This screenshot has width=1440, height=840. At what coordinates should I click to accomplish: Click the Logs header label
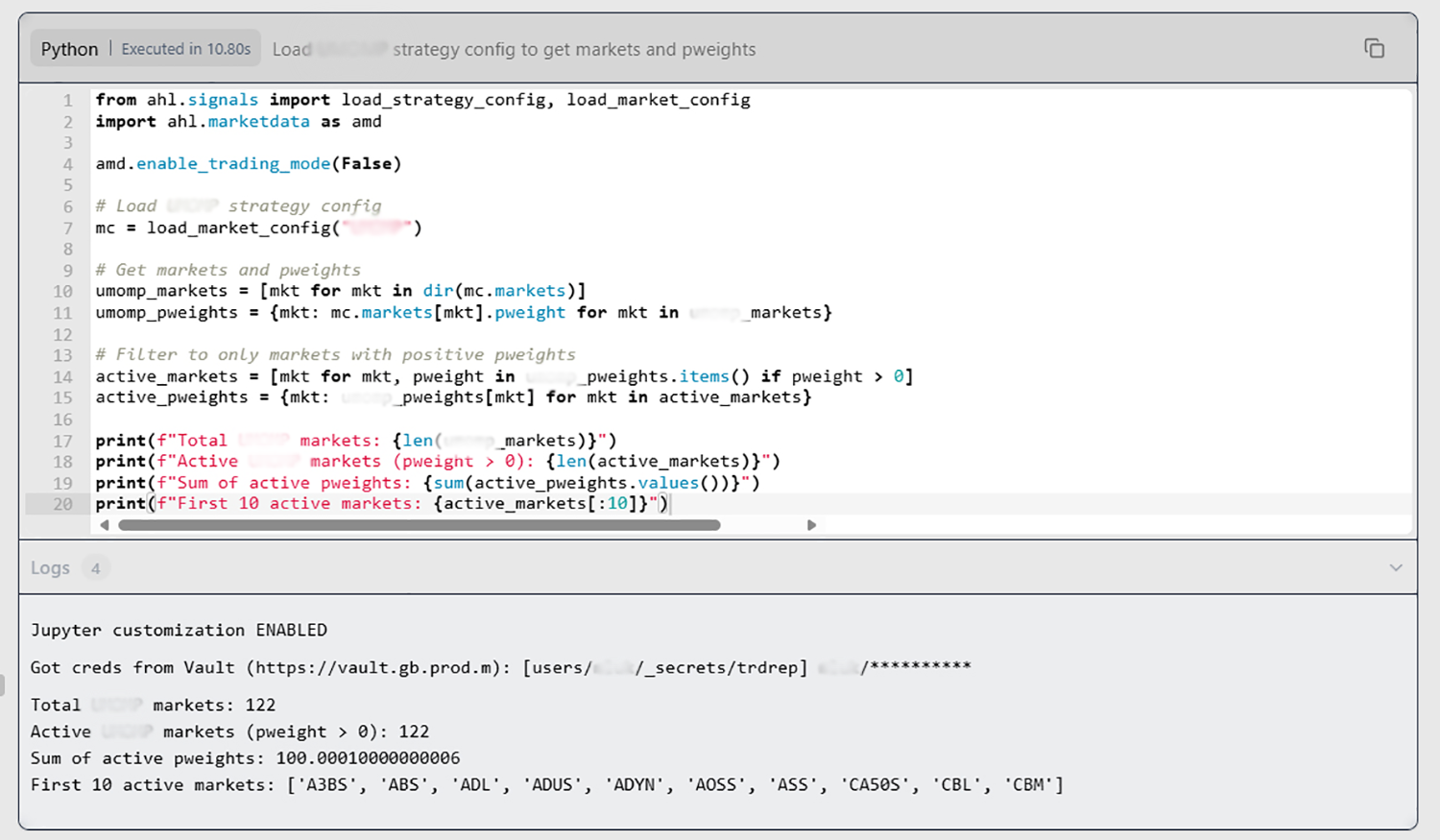[50, 568]
